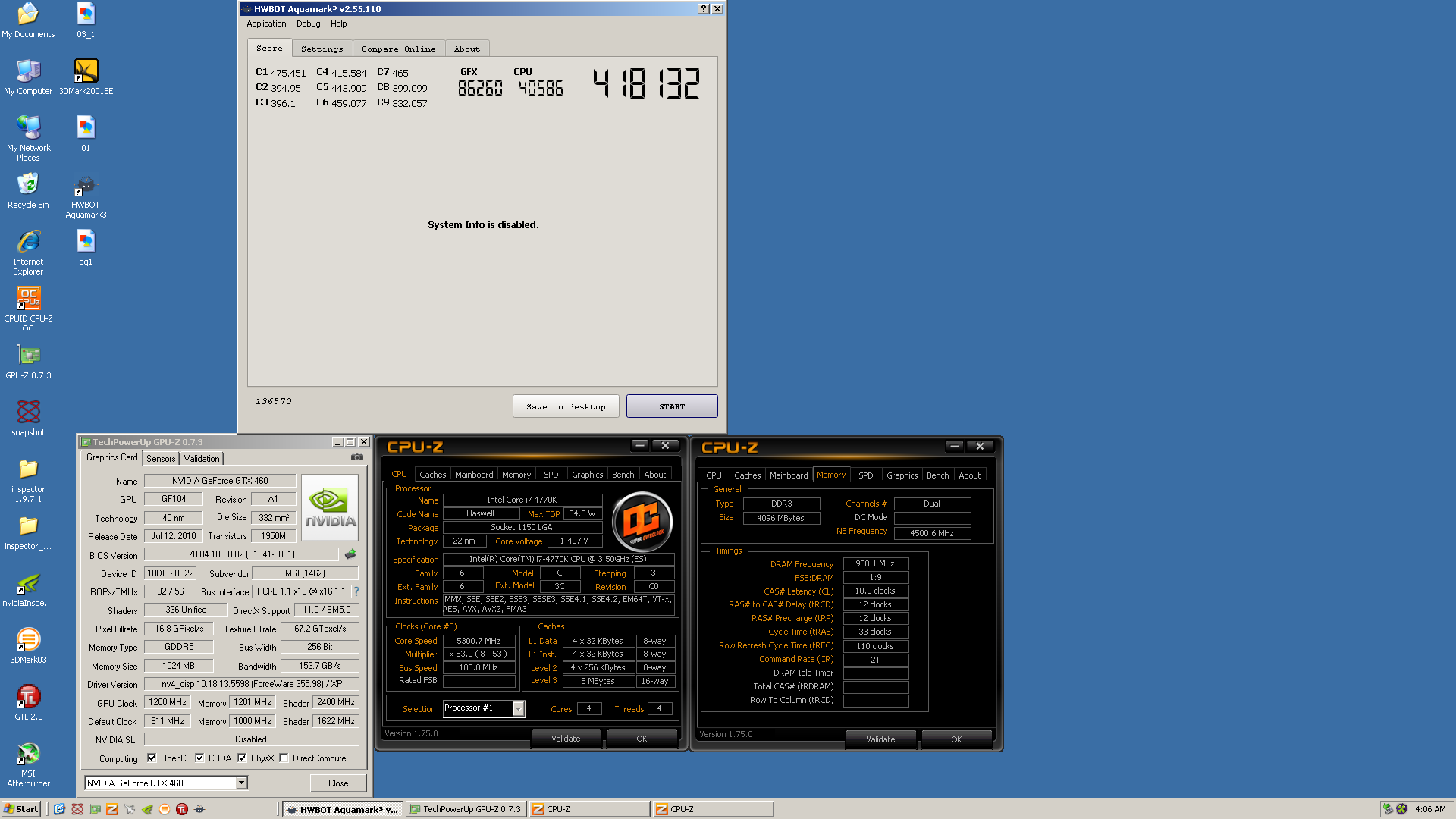1456x819 pixels.
Task: Toggle the PhysX checkbox in GPU-Z
Action: coord(242,758)
